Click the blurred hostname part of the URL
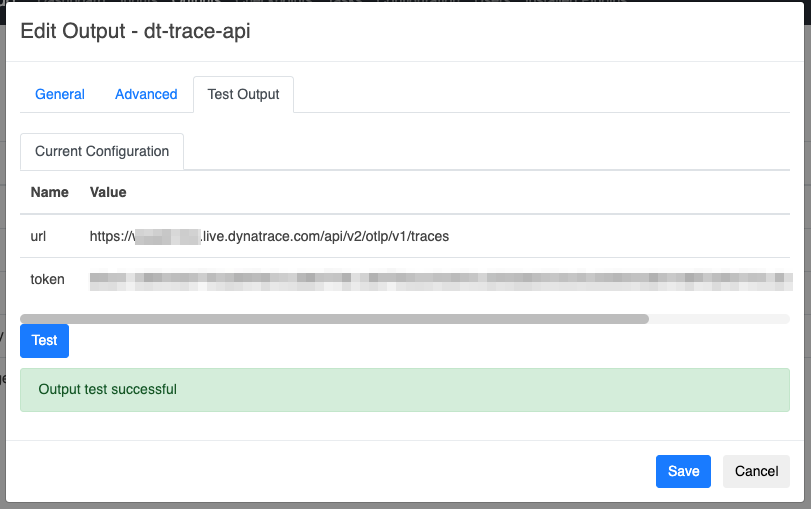The image size is (811, 509). (166, 237)
